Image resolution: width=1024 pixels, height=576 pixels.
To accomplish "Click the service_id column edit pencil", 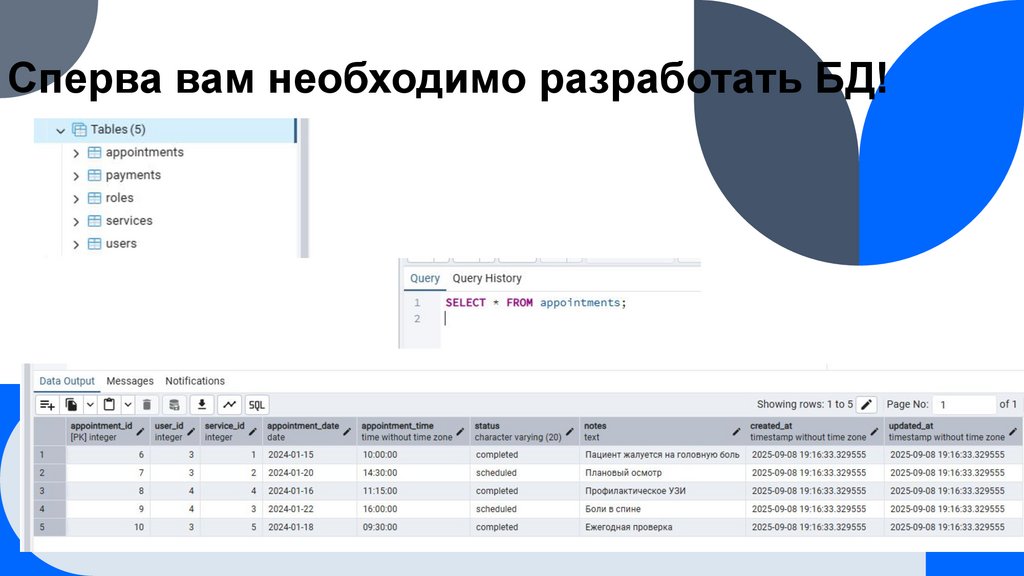I will click(x=253, y=432).
